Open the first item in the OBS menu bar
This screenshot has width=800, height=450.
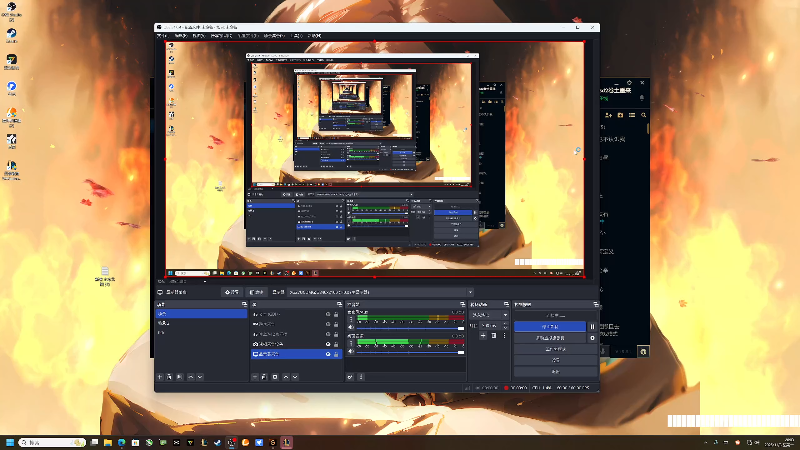tap(162, 36)
